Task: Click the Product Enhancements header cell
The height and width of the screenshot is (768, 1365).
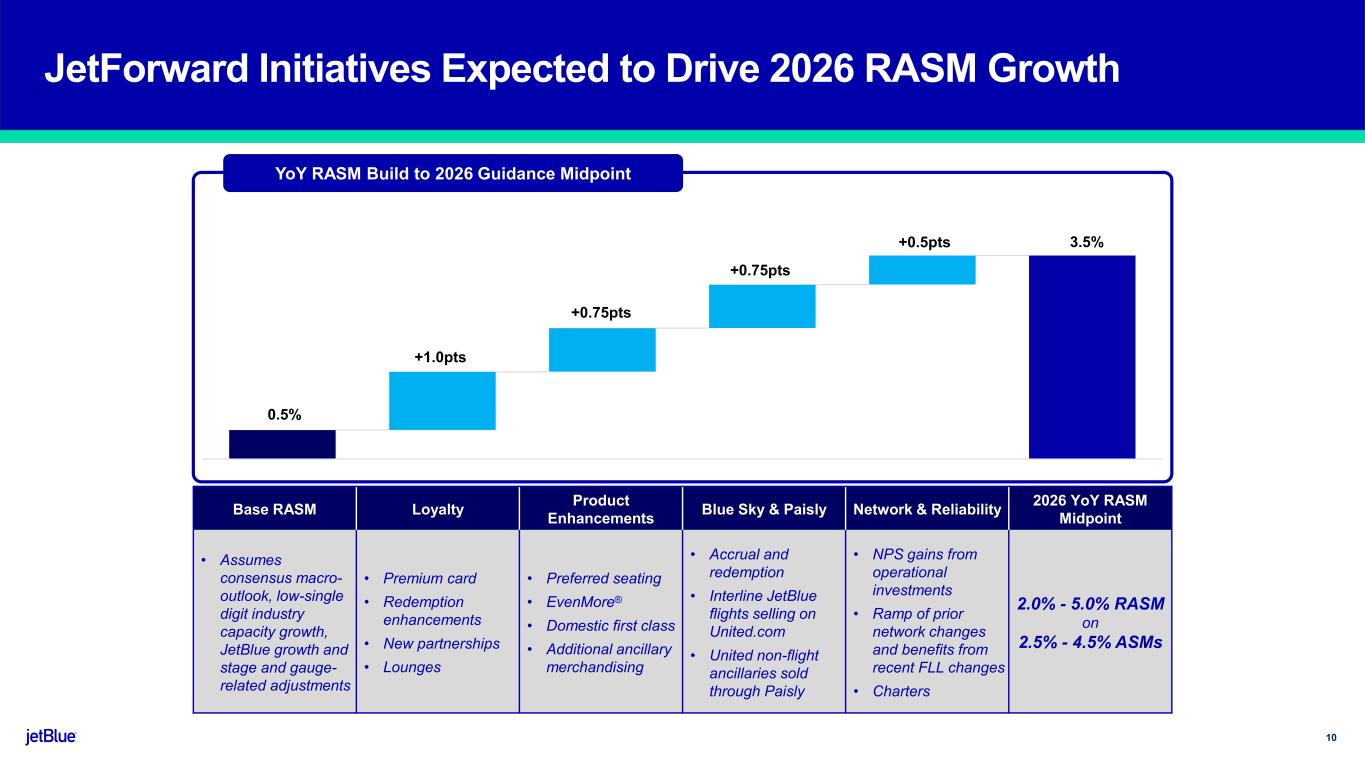Action: point(600,509)
